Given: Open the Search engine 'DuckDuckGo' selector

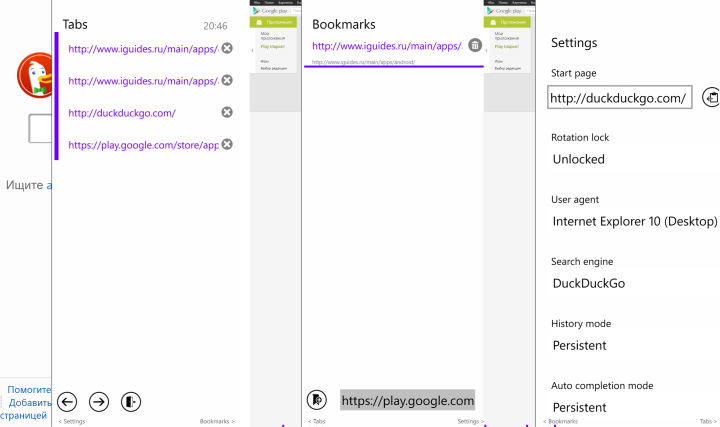Looking at the screenshot, I should coord(589,283).
